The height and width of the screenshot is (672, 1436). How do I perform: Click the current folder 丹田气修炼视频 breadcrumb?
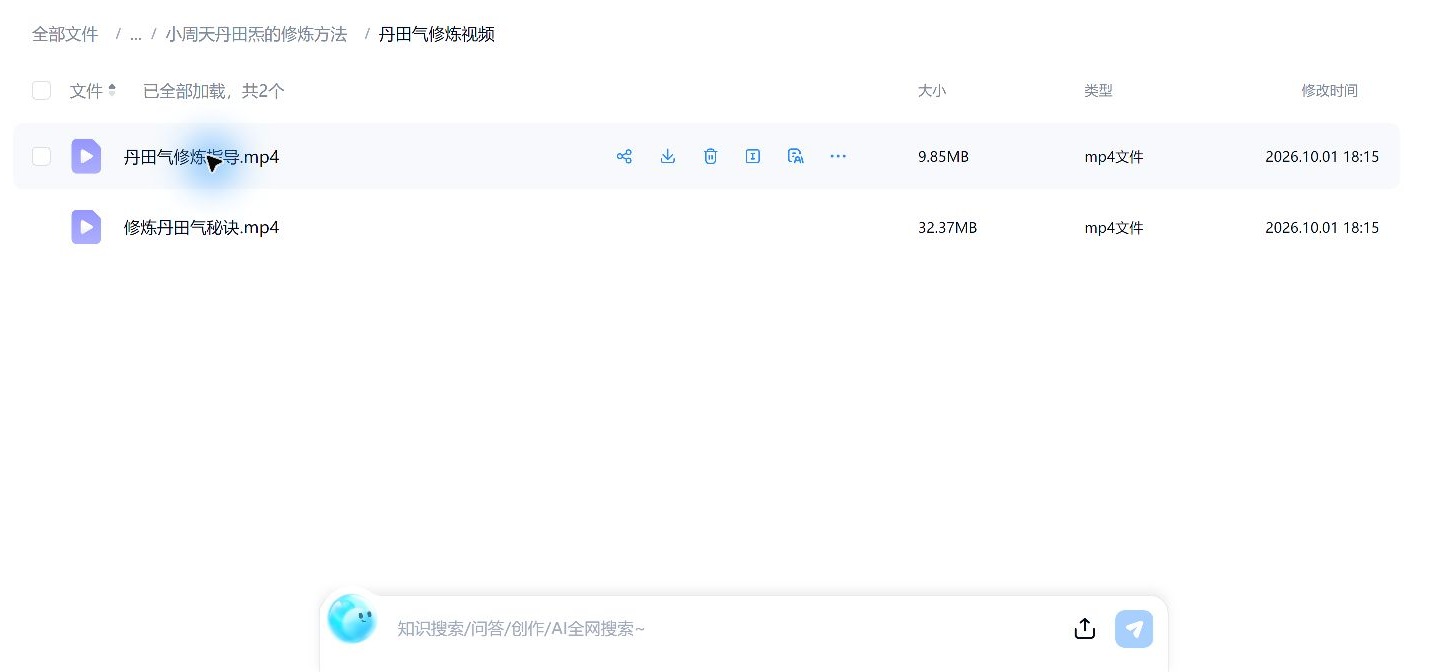pos(436,35)
